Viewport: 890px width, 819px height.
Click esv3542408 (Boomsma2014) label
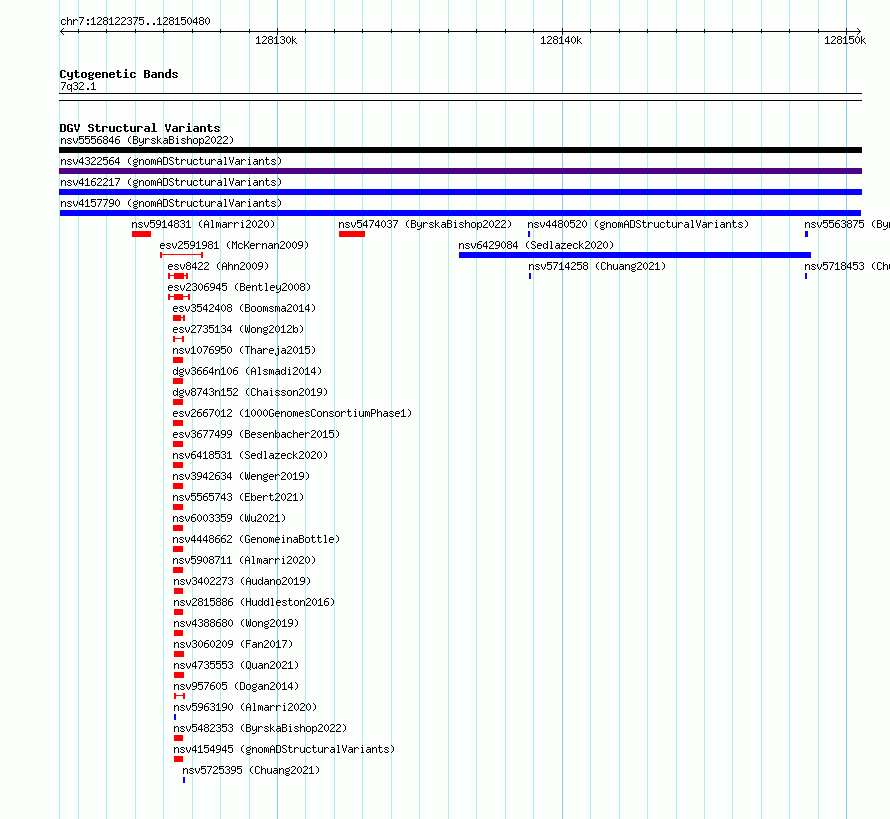point(245,308)
